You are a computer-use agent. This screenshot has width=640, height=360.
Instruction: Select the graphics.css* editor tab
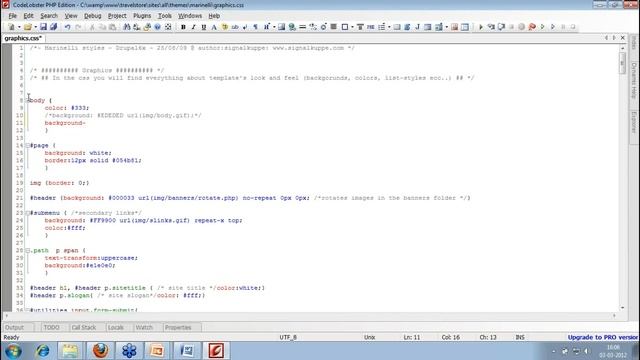pyautogui.click(x=23, y=38)
